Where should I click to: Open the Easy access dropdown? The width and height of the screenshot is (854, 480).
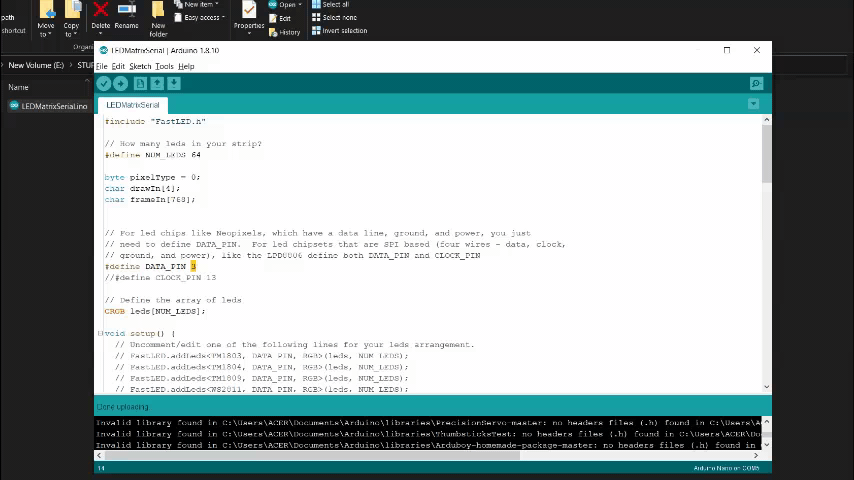click(203, 17)
